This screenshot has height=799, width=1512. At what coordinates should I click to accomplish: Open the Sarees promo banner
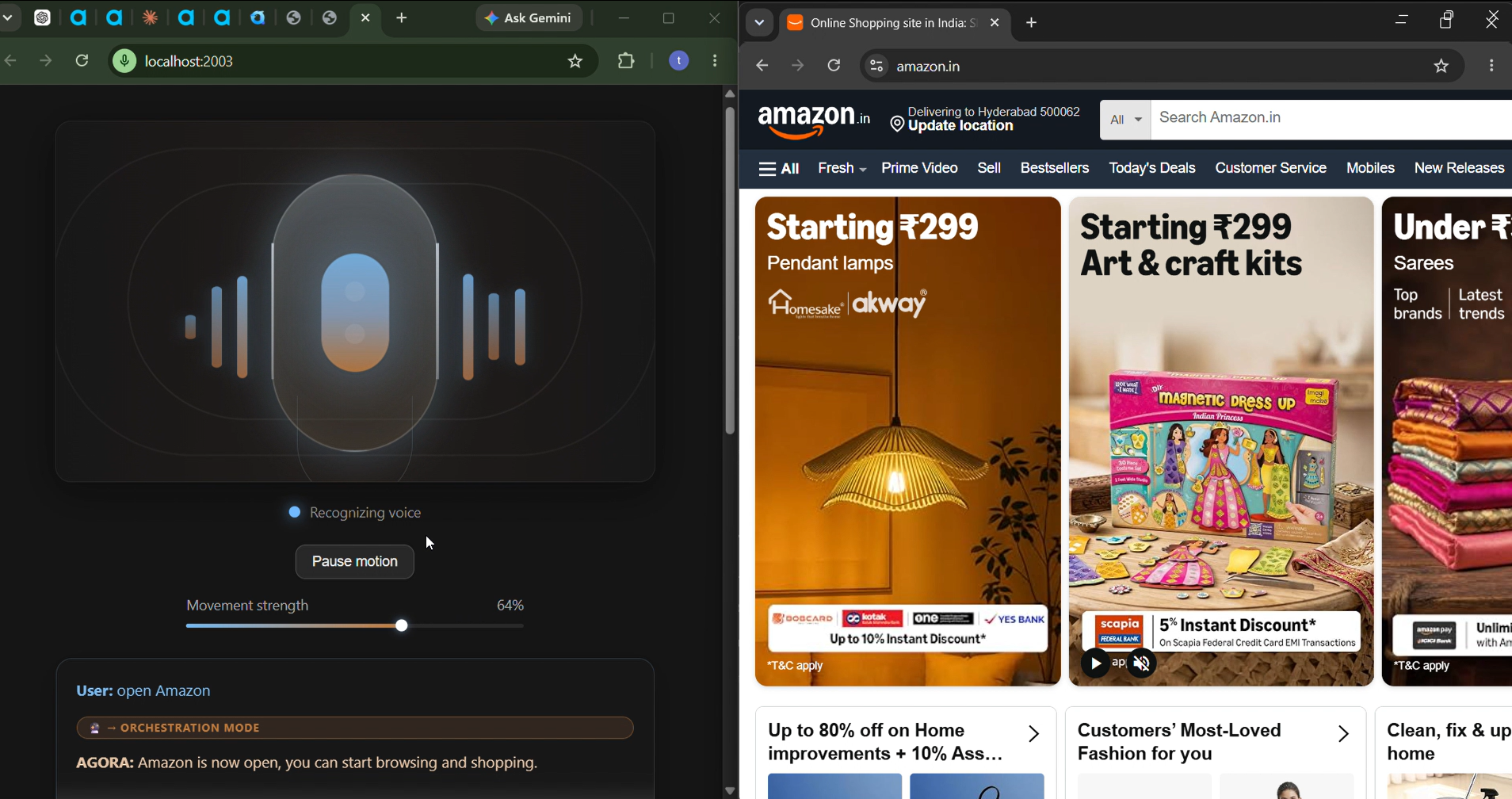click(x=1447, y=442)
